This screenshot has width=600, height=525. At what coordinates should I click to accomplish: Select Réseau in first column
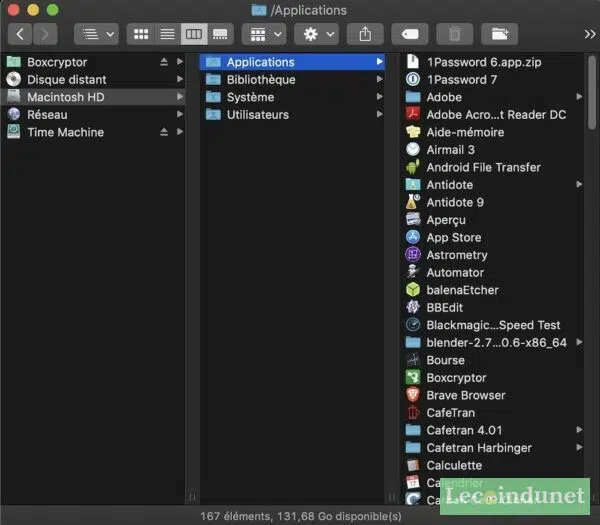click(93, 114)
